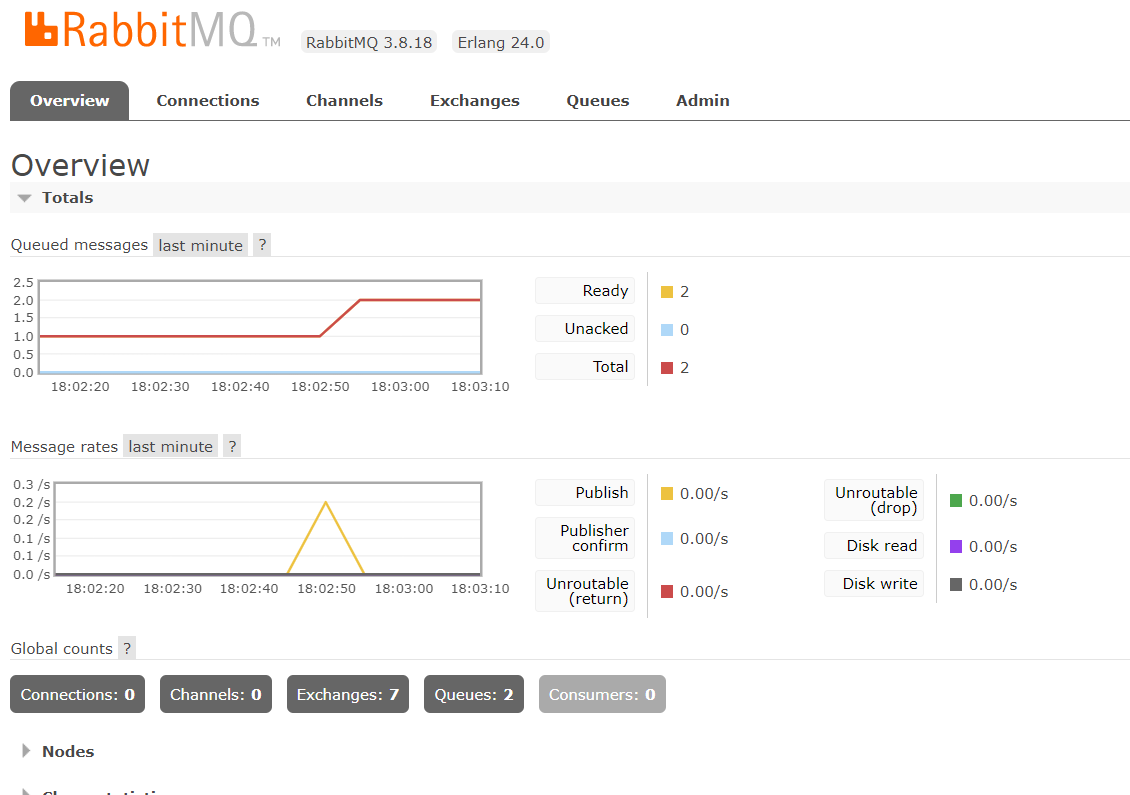Open the Overview tab
This screenshot has width=1130, height=795.
pyautogui.click(x=69, y=101)
